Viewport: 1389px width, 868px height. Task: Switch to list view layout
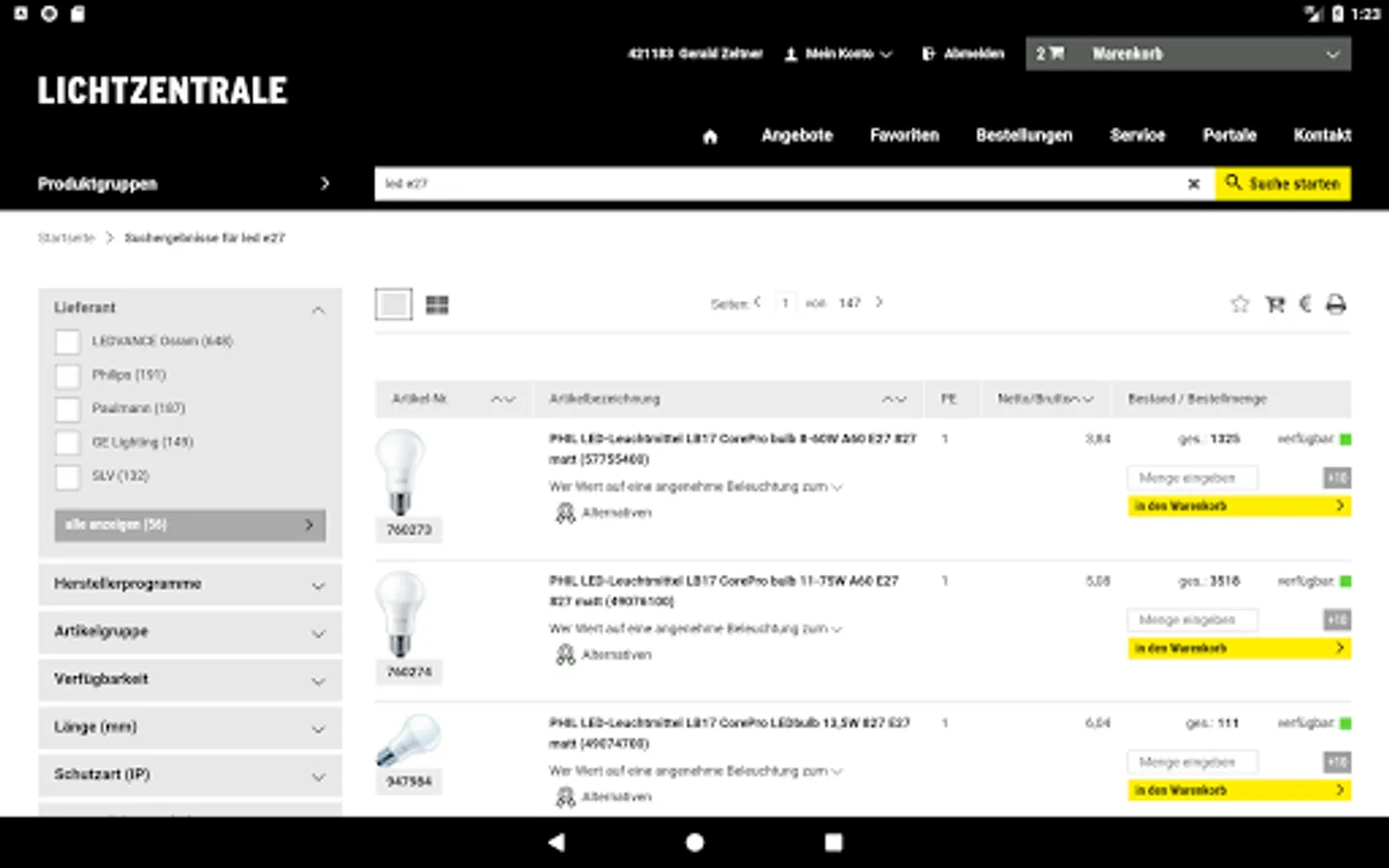[394, 305]
